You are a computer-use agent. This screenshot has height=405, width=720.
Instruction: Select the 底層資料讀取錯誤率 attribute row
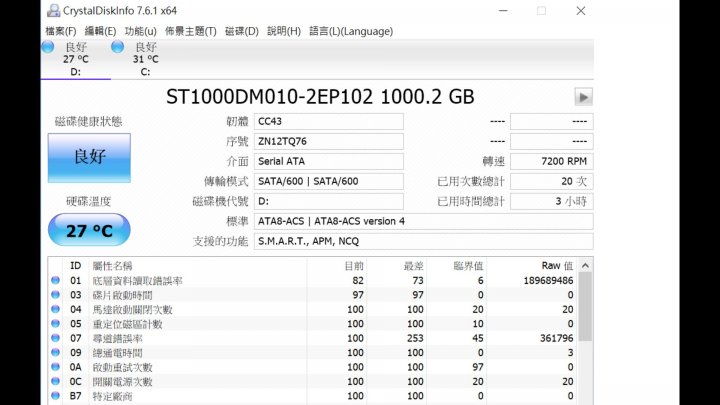(313, 281)
